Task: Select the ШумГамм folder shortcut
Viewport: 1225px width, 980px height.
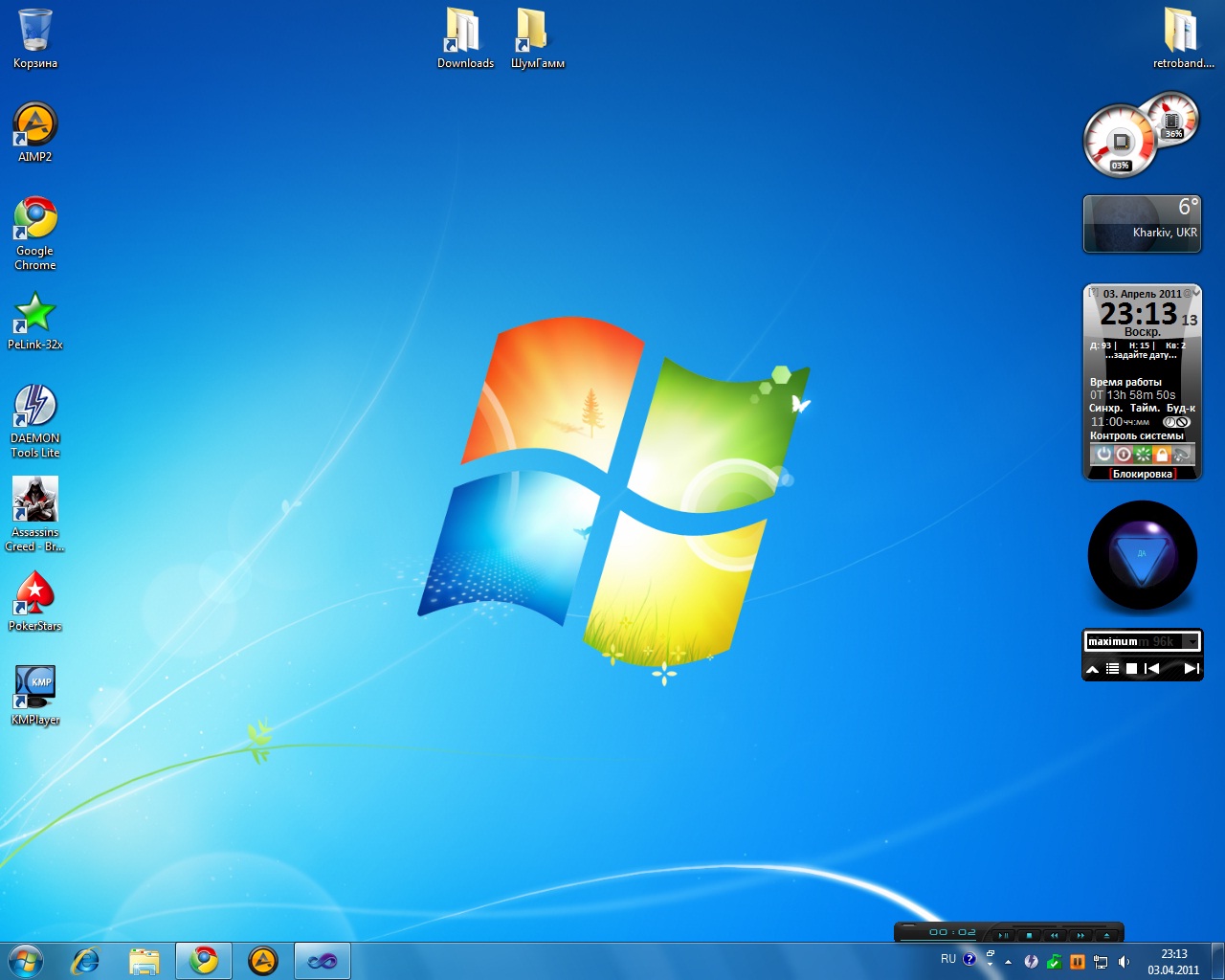Action: (x=538, y=39)
